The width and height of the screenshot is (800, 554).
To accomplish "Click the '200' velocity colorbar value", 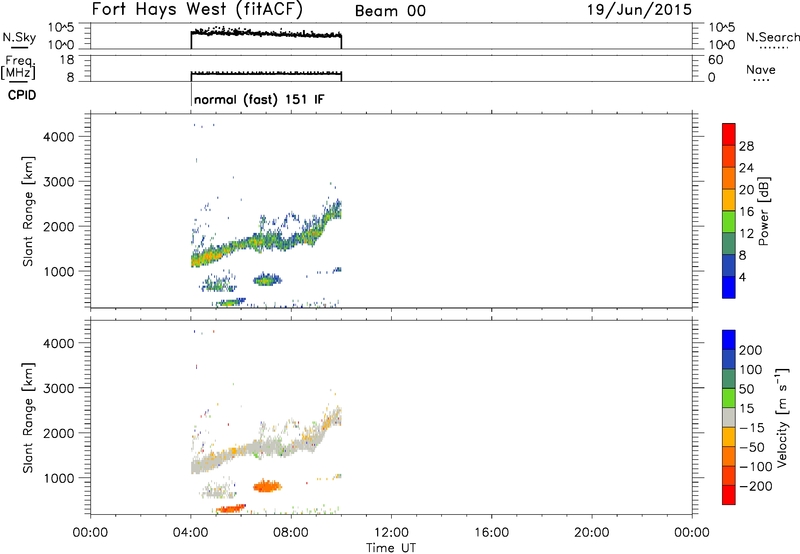I will (751, 350).
